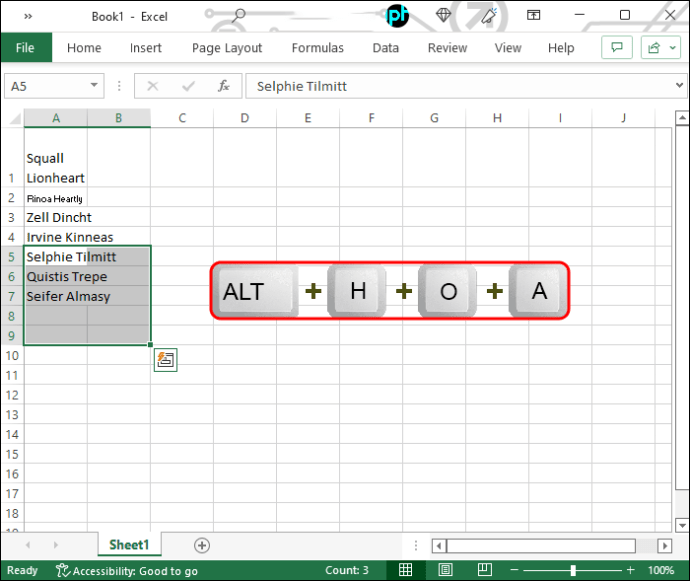Switch to the Data tab
Viewport: 690px width, 581px height.
(385, 48)
